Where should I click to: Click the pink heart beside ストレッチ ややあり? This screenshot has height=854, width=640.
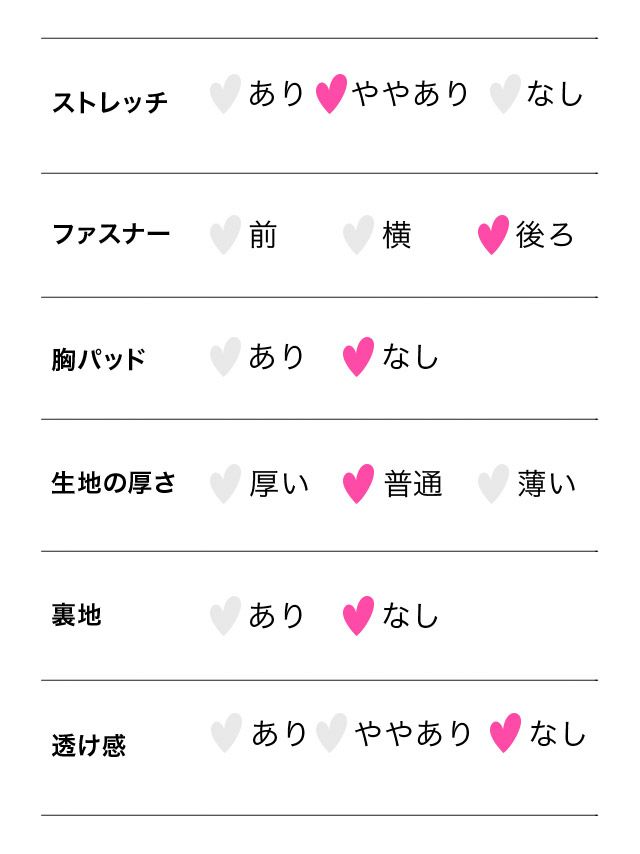tap(331, 95)
